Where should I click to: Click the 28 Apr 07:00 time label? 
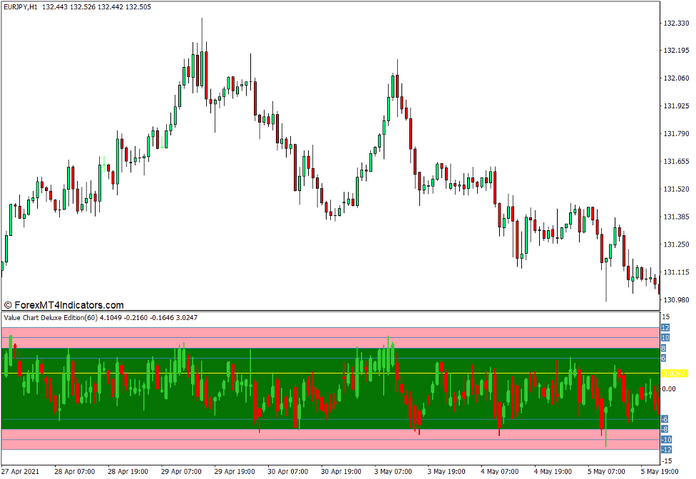tap(75, 471)
